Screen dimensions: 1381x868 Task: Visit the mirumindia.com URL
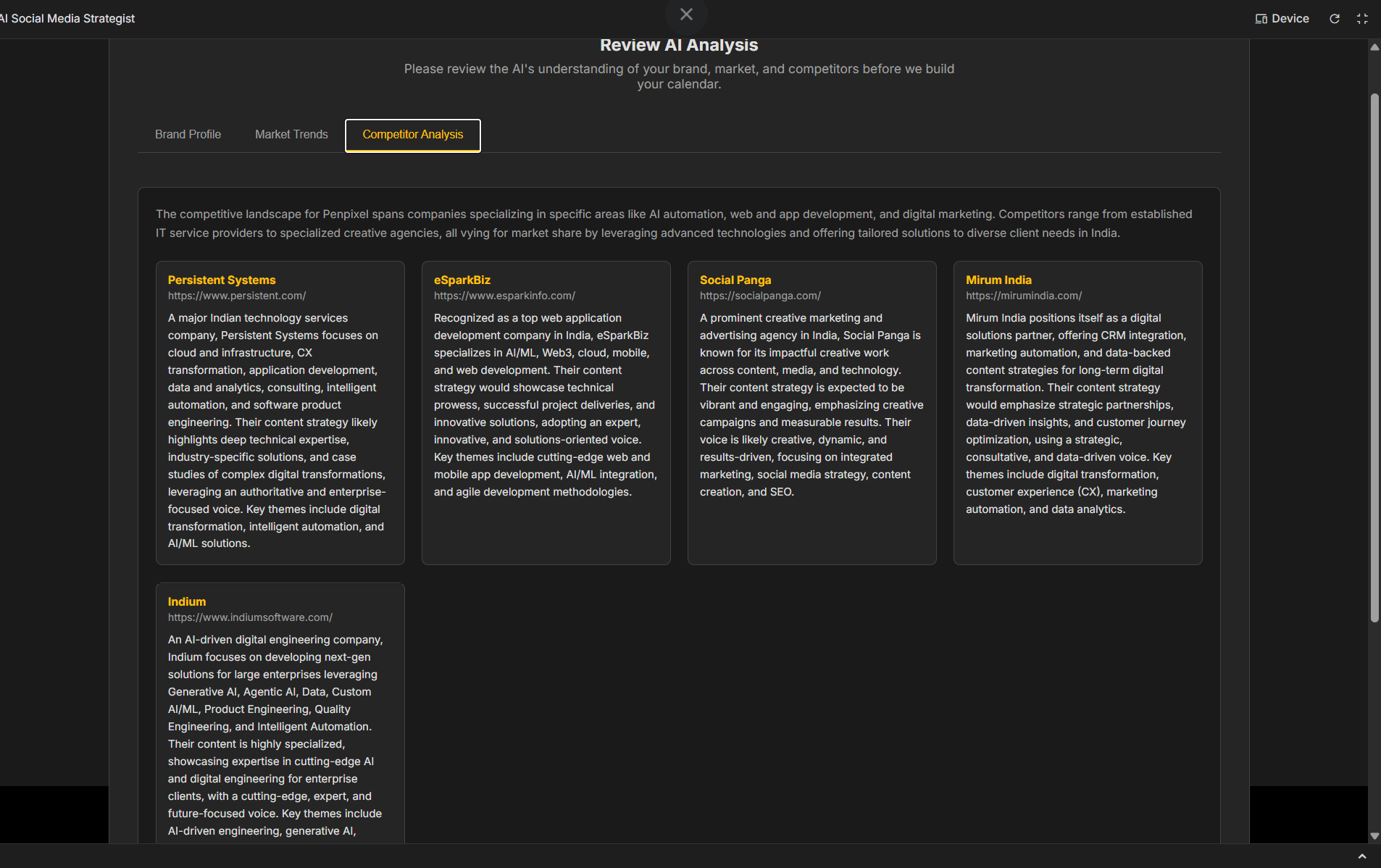(1024, 296)
